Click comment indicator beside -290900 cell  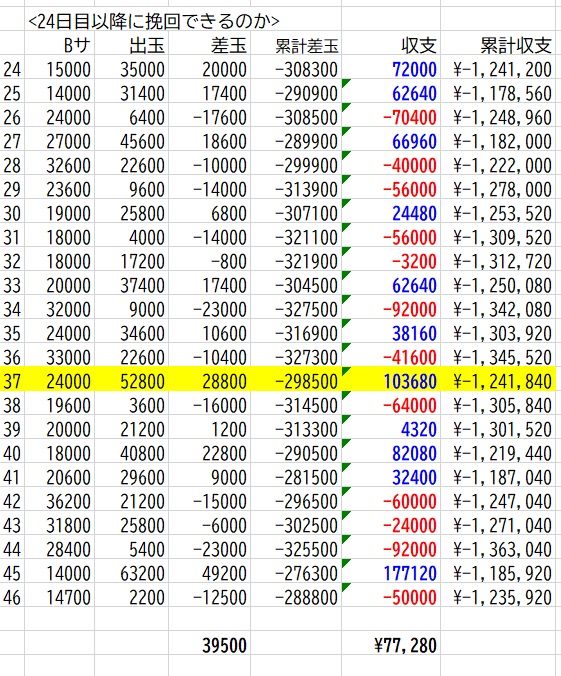coord(345,83)
